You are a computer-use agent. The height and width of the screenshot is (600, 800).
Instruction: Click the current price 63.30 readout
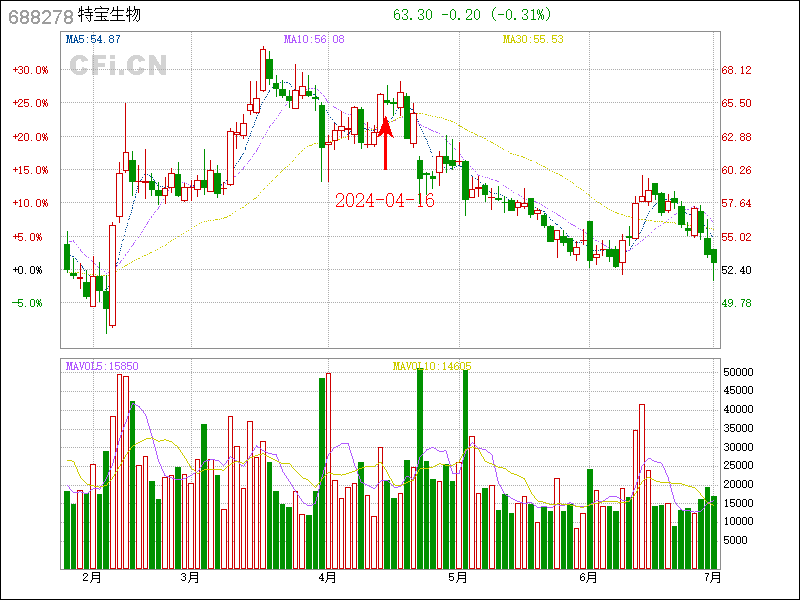coord(410,15)
